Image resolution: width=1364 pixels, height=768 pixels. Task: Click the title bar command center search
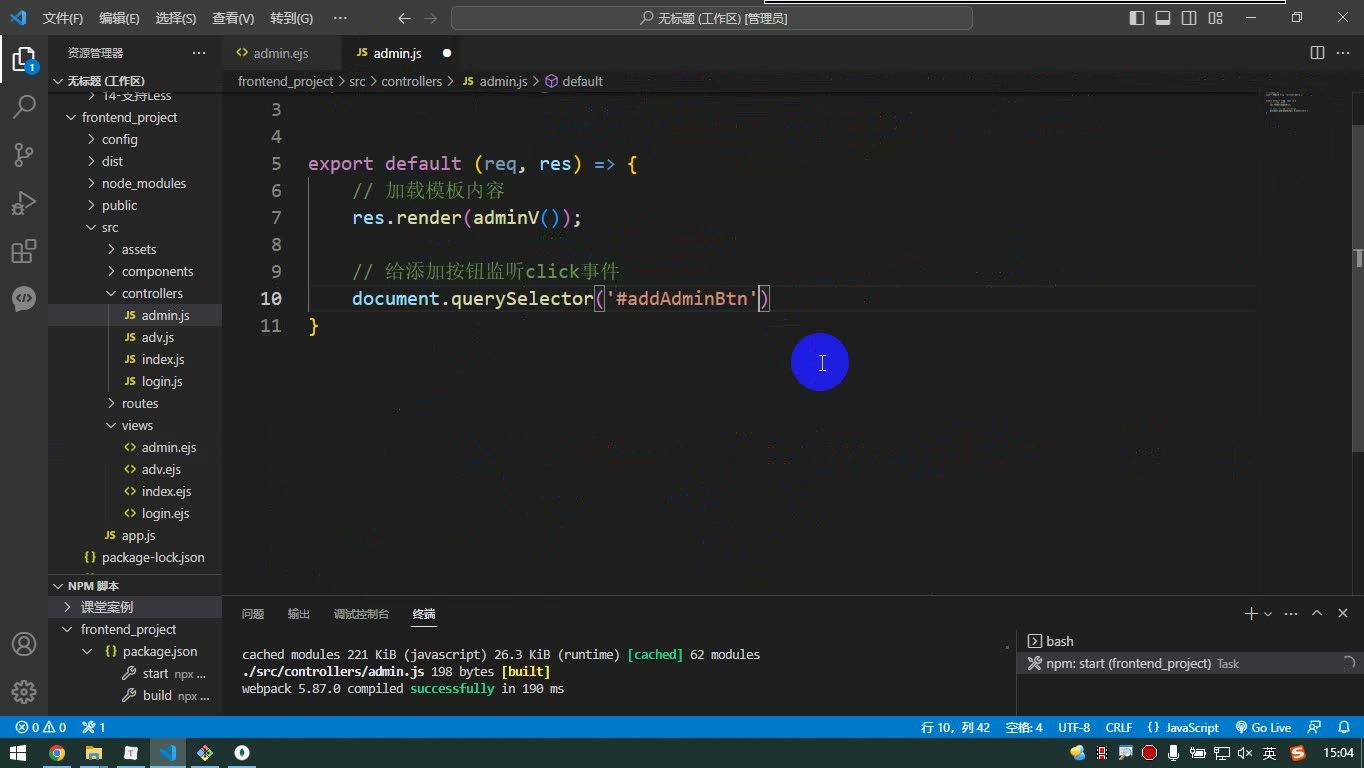712,18
